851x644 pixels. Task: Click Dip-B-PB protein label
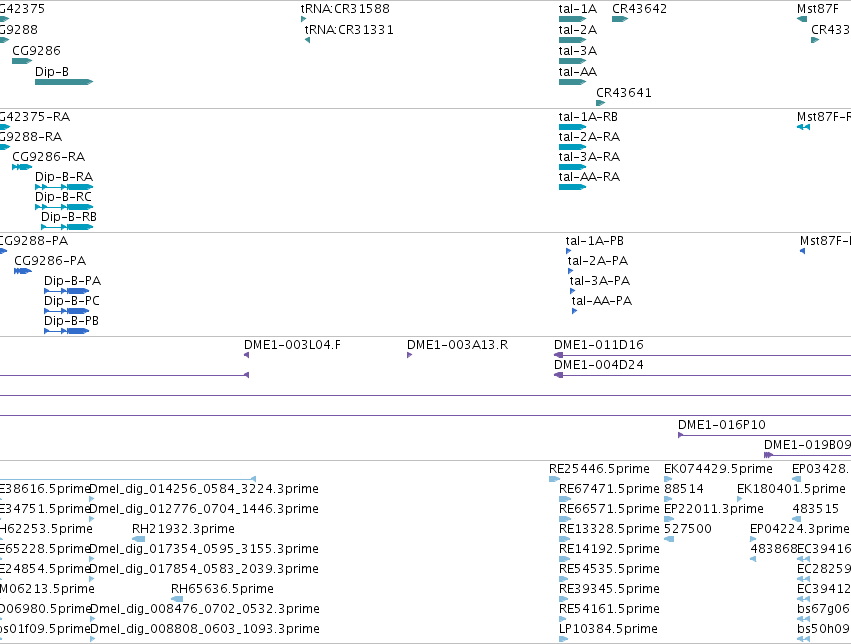71,321
